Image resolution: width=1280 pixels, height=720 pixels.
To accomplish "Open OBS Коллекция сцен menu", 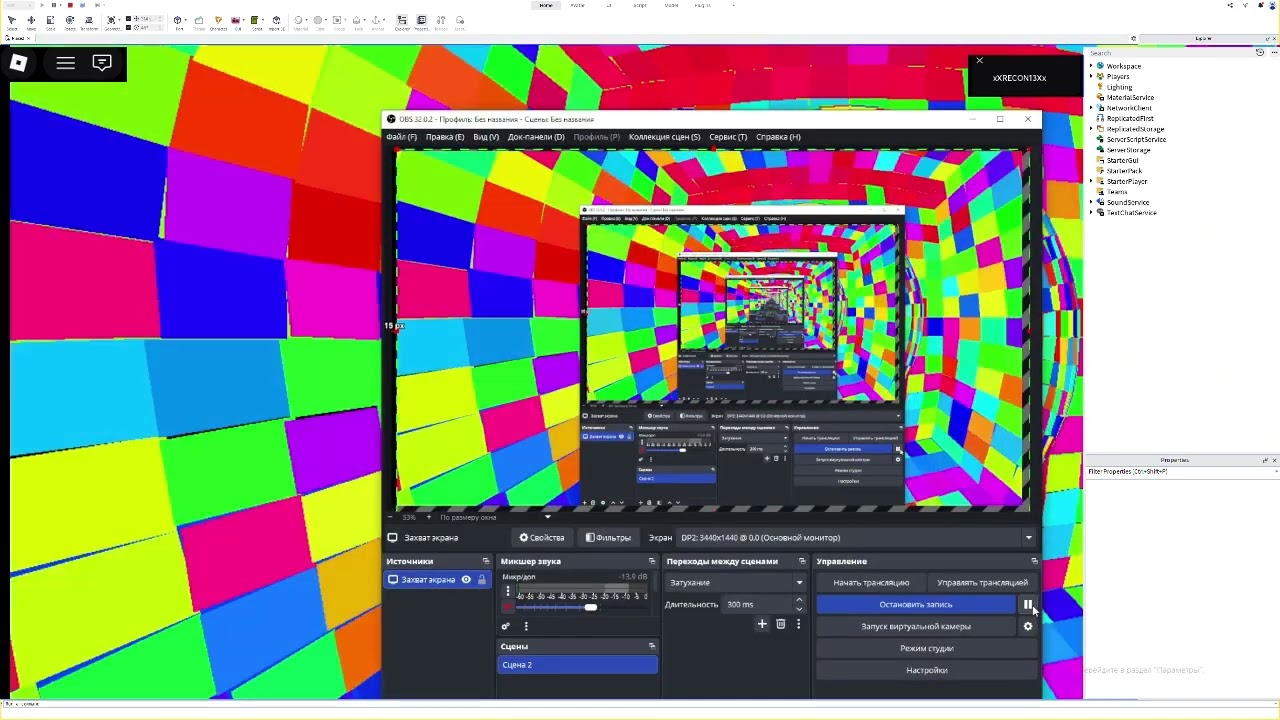I will 664,137.
